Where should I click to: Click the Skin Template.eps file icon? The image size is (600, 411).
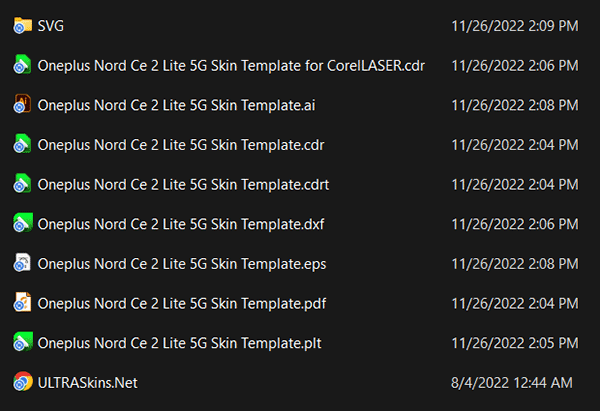click(x=22, y=264)
